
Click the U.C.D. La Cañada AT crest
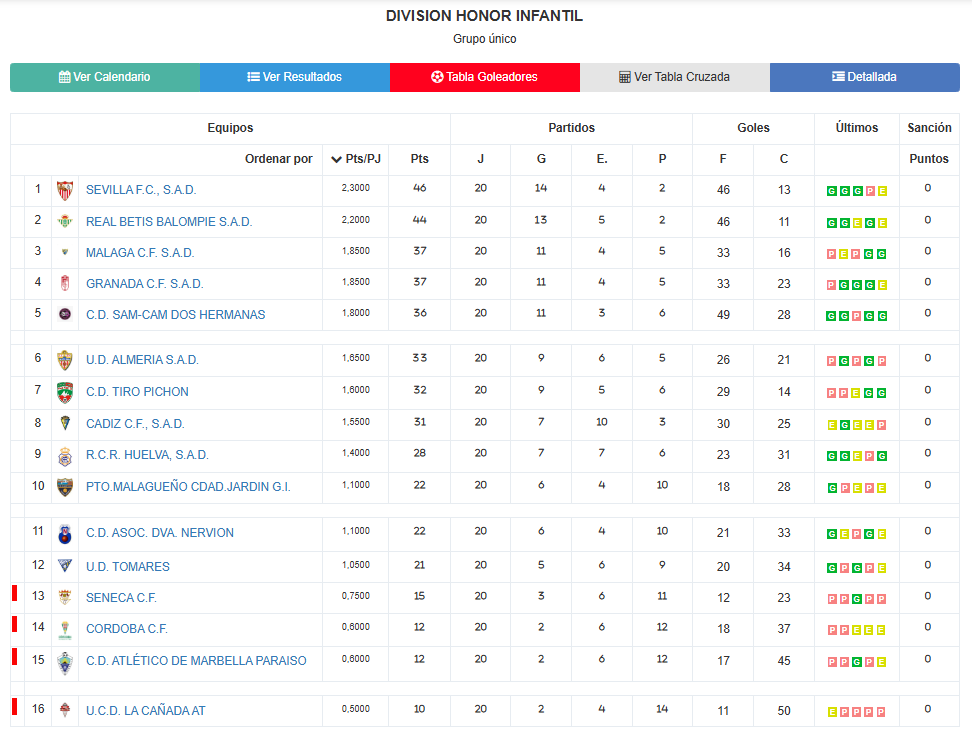point(64,710)
